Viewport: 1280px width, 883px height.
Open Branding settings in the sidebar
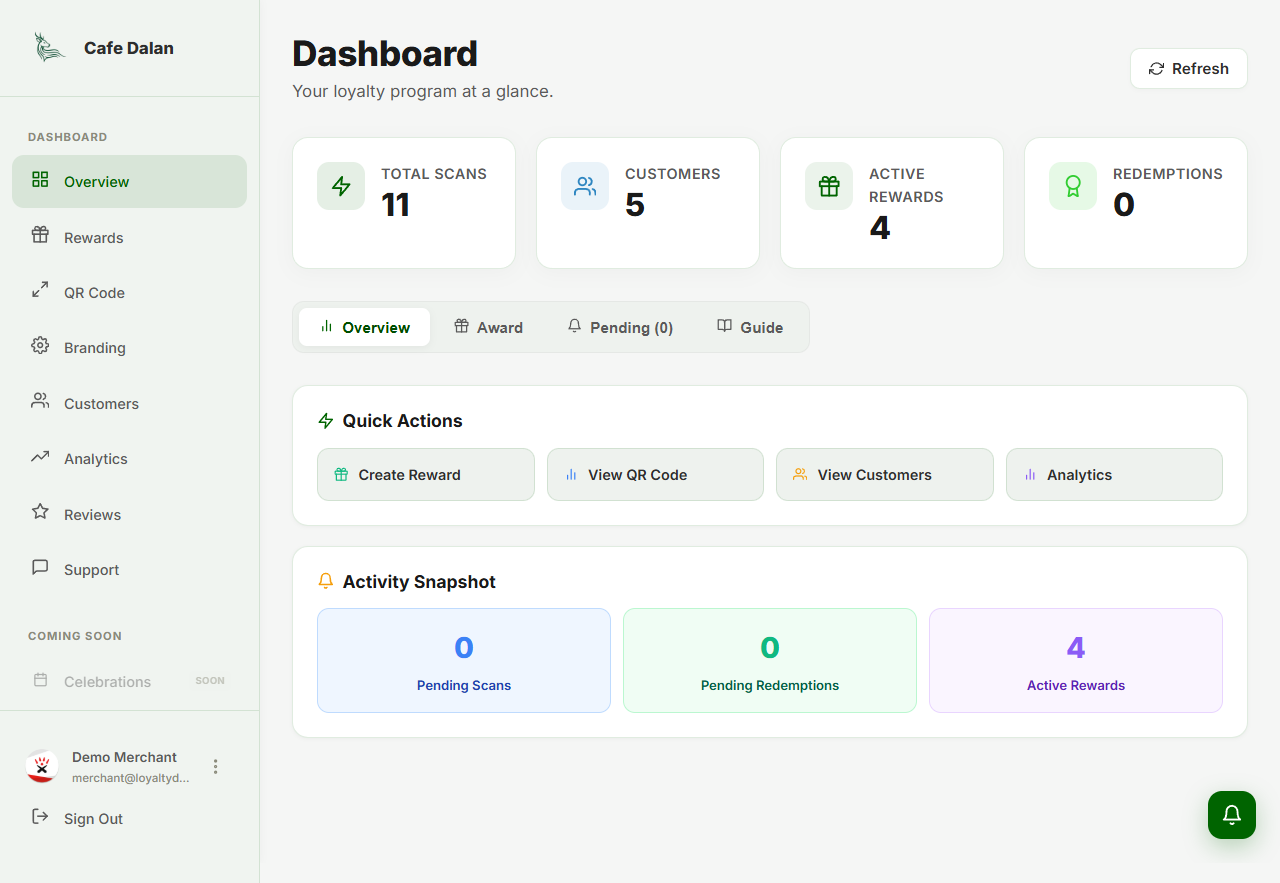click(94, 348)
